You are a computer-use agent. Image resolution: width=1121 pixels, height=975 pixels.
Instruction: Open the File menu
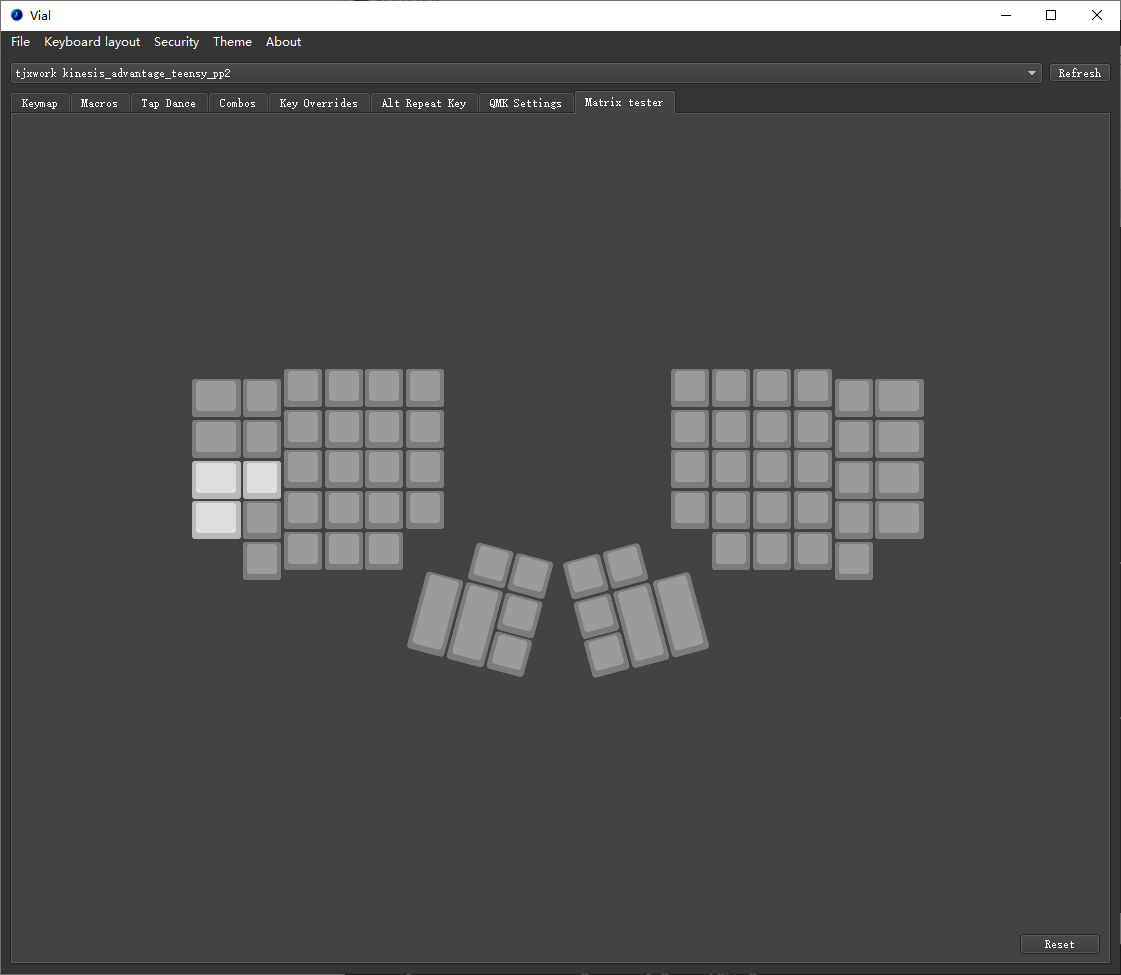click(x=21, y=42)
